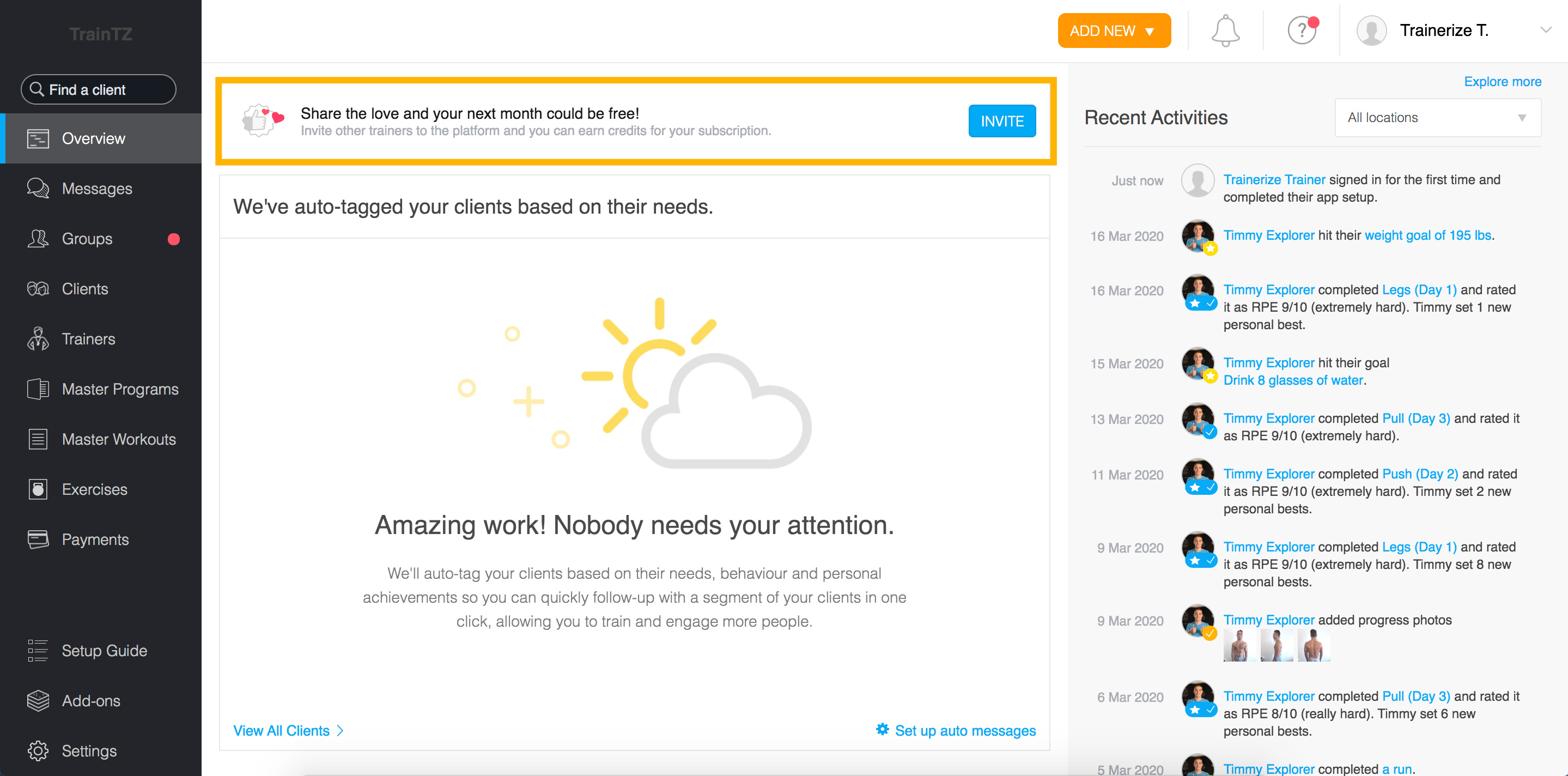This screenshot has width=1568, height=776.
Task: Select the Payments card icon
Action: coord(38,539)
